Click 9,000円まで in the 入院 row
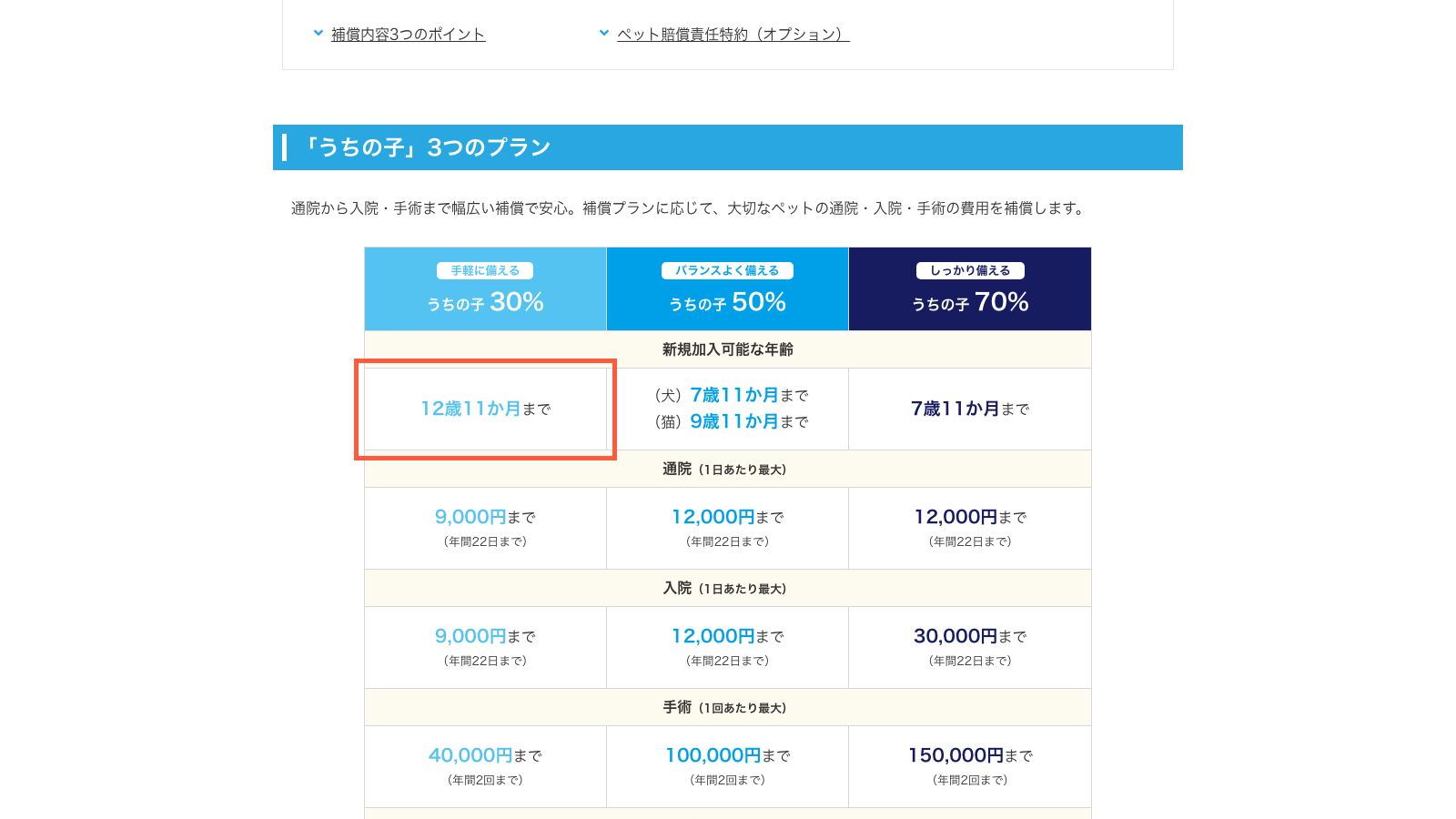Image resolution: width=1456 pixels, height=819 pixels. 485,636
